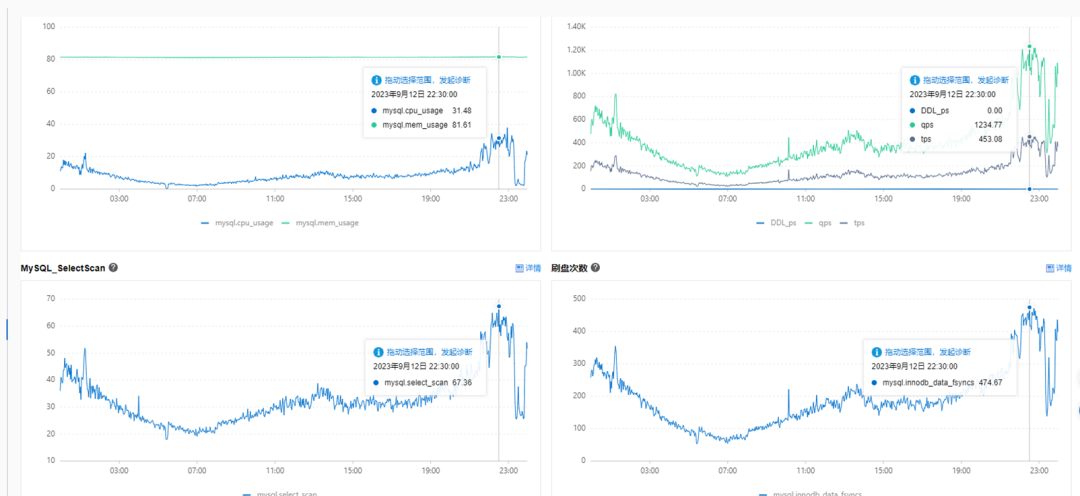The height and width of the screenshot is (496, 1080).
Task: Click the date line in select_scan tooltip
Action: click(415, 366)
